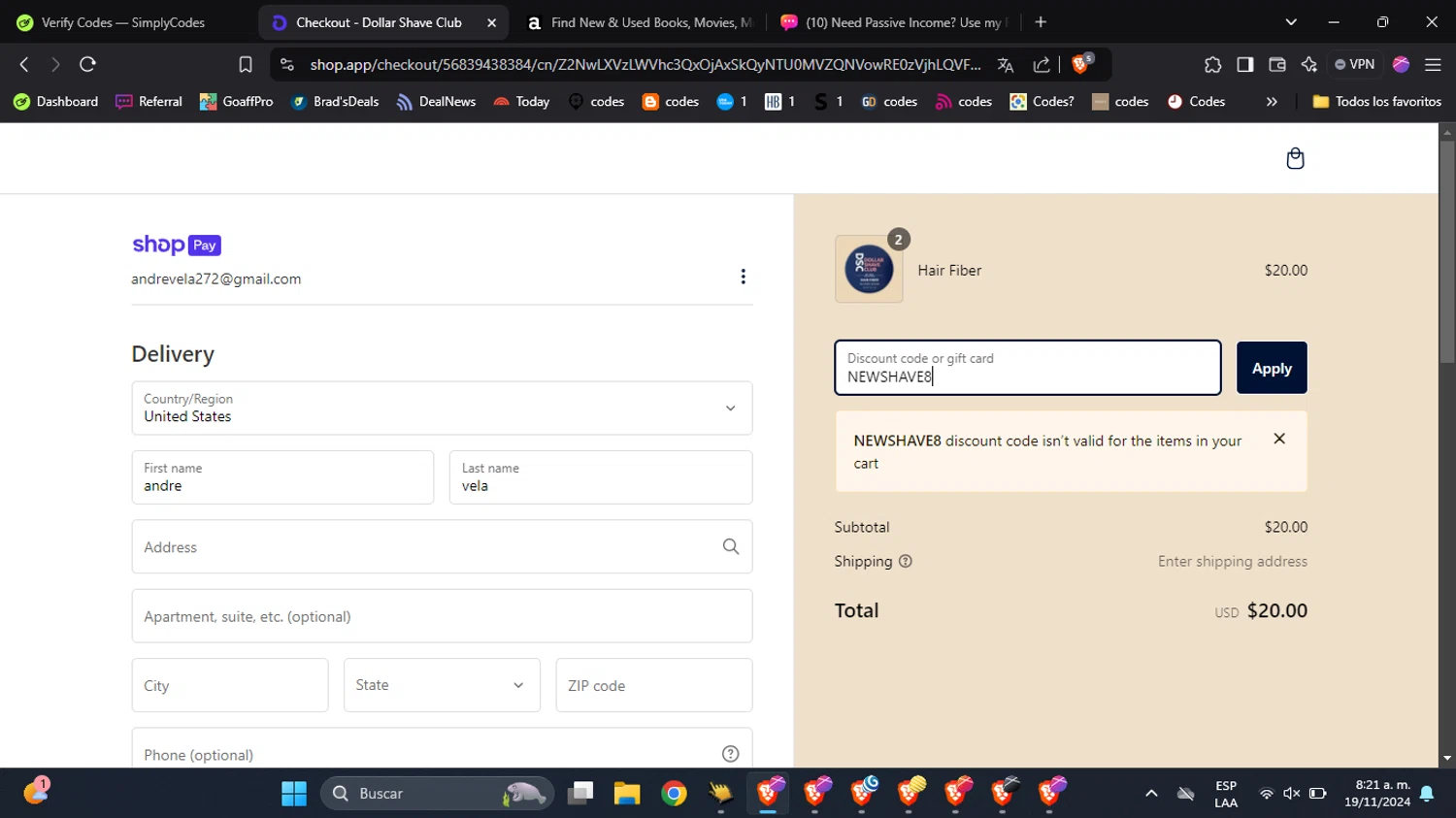Open Leo AI assistant icon
1456x818 pixels.
coord(1309,64)
